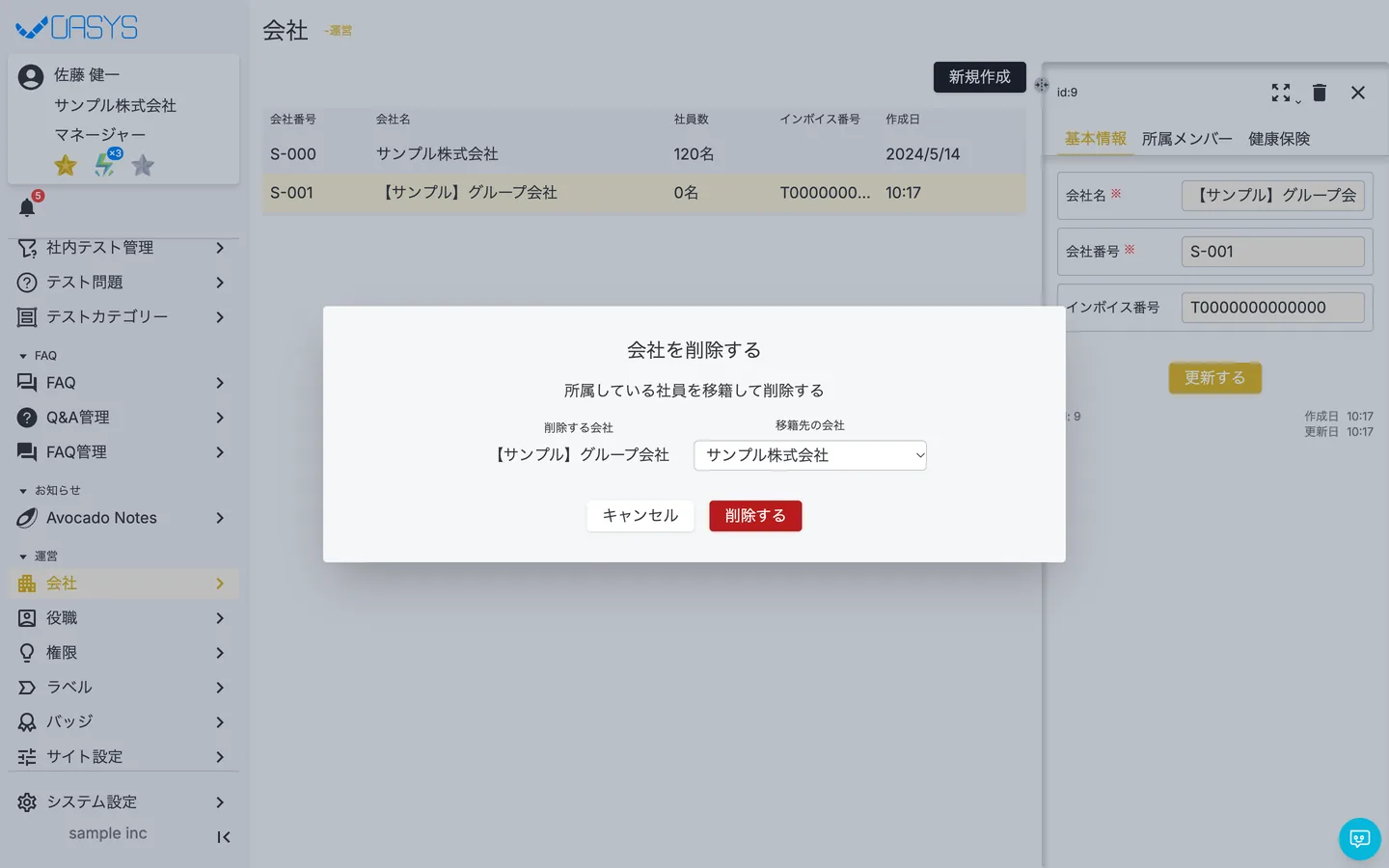The height and width of the screenshot is (868, 1389).
Task: Click the キャンセル button
Action: click(x=640, y=516)
